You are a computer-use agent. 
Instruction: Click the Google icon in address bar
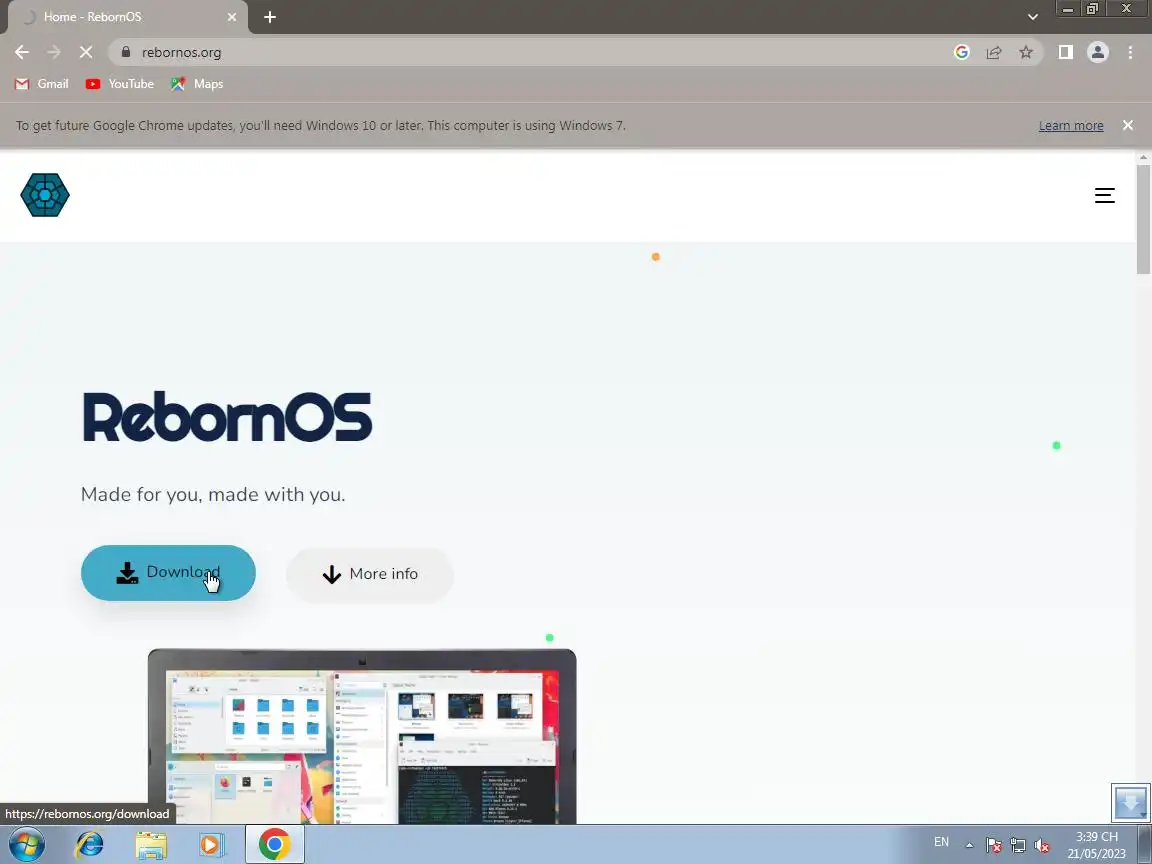click(962, 52)
